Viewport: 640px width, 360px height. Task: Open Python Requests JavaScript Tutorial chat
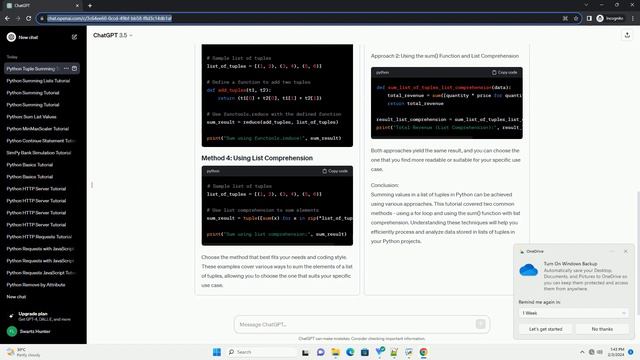click(x=41, y=273)
